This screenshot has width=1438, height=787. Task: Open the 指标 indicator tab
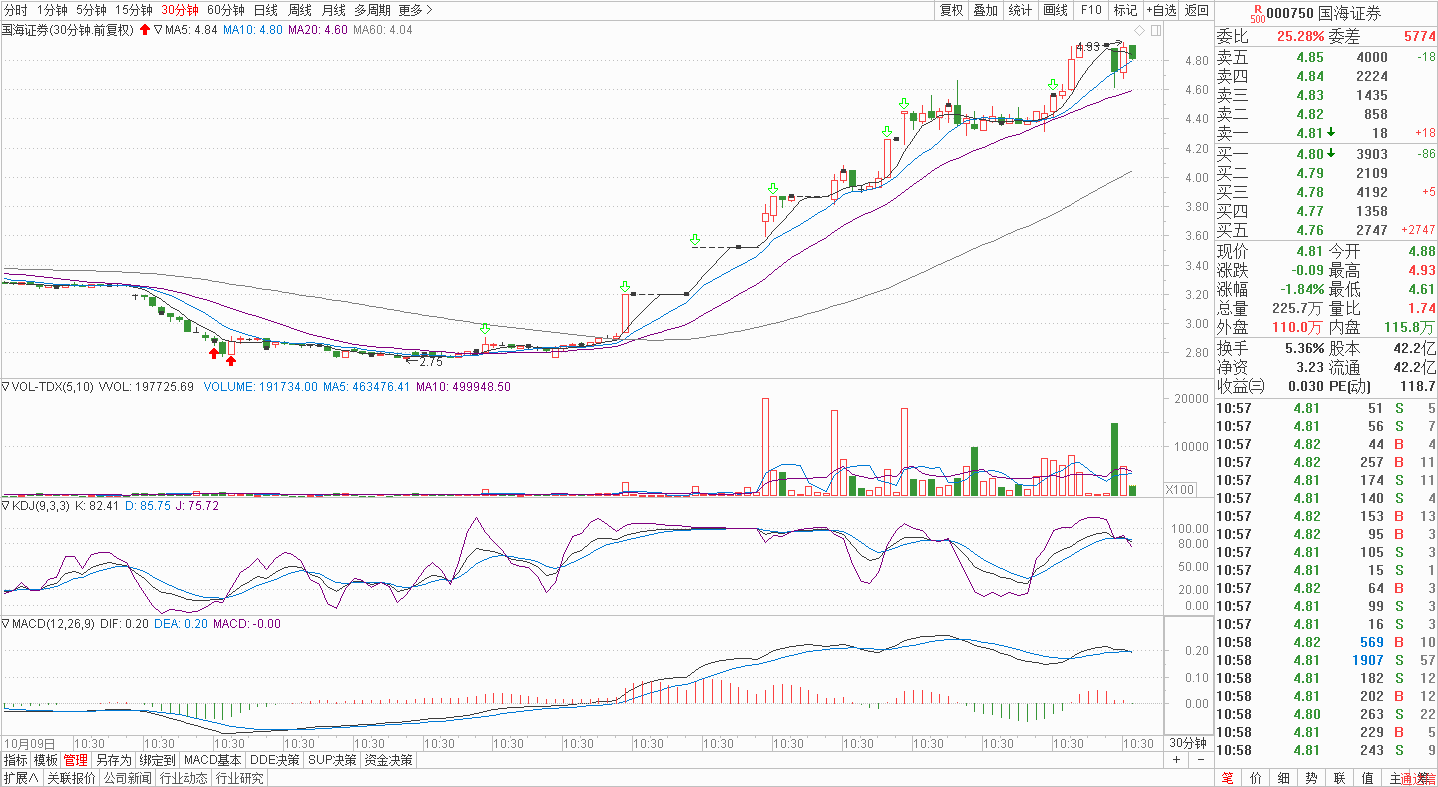(x=15, y=760)
